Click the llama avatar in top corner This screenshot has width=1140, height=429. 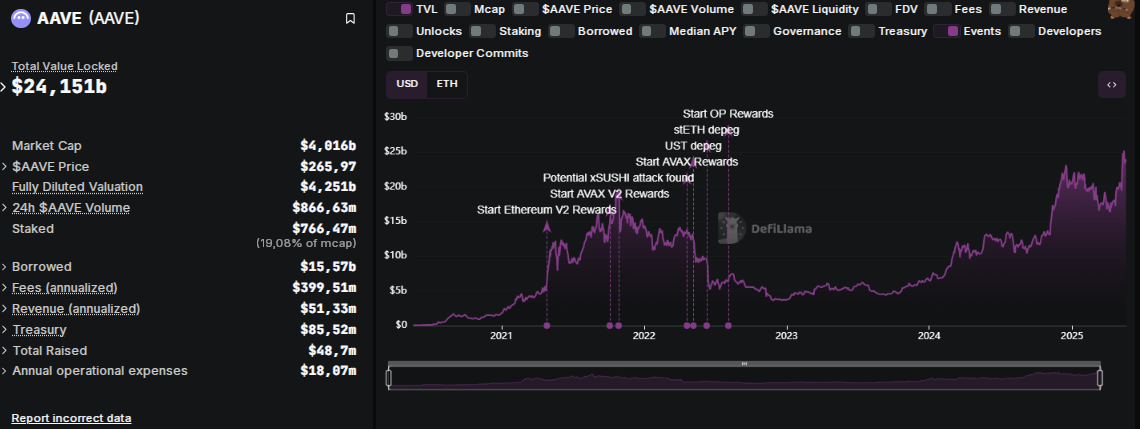(1123, 9)
